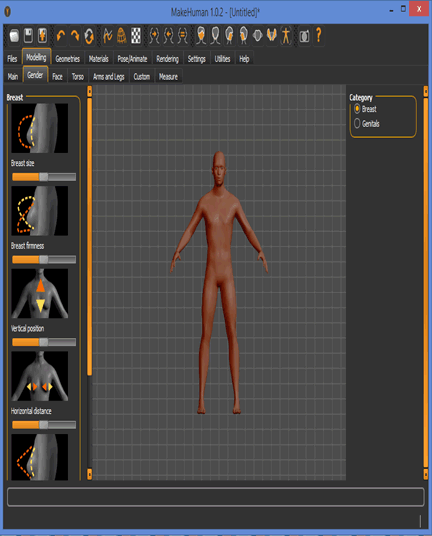
Task: Select the Genitals category radio button
Action: tap(357, 123)
